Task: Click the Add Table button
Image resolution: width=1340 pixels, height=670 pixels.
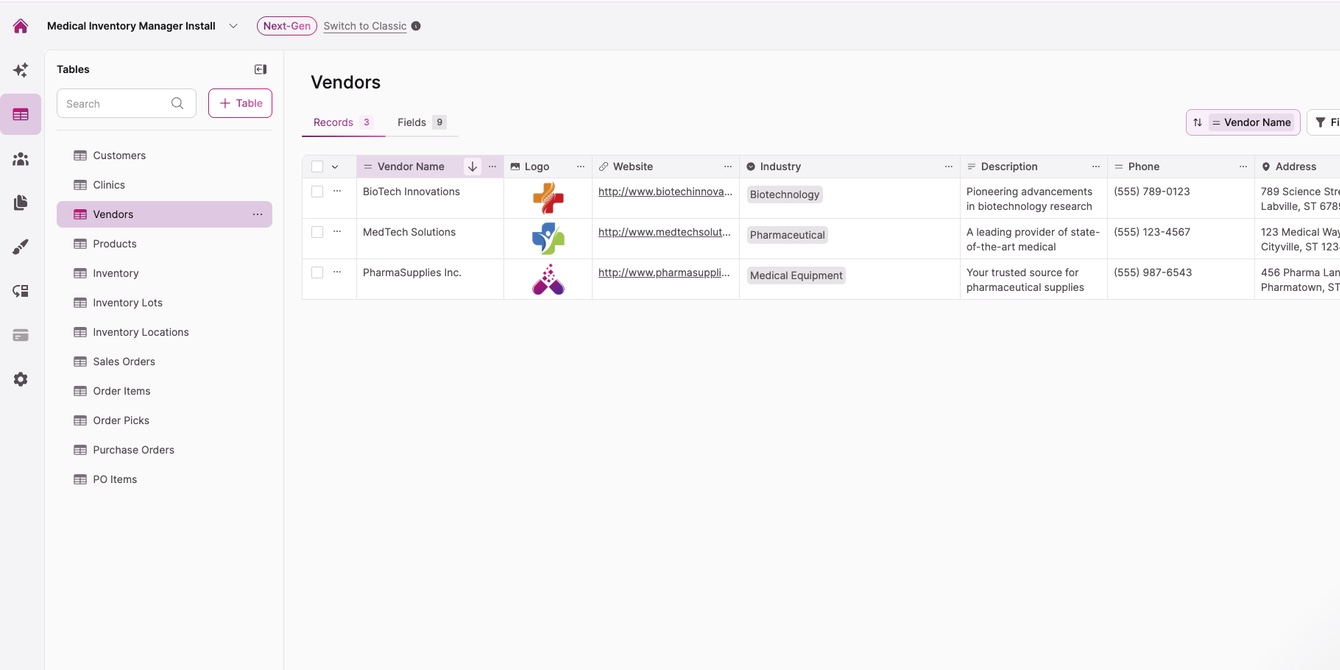Action: [240, 103]
